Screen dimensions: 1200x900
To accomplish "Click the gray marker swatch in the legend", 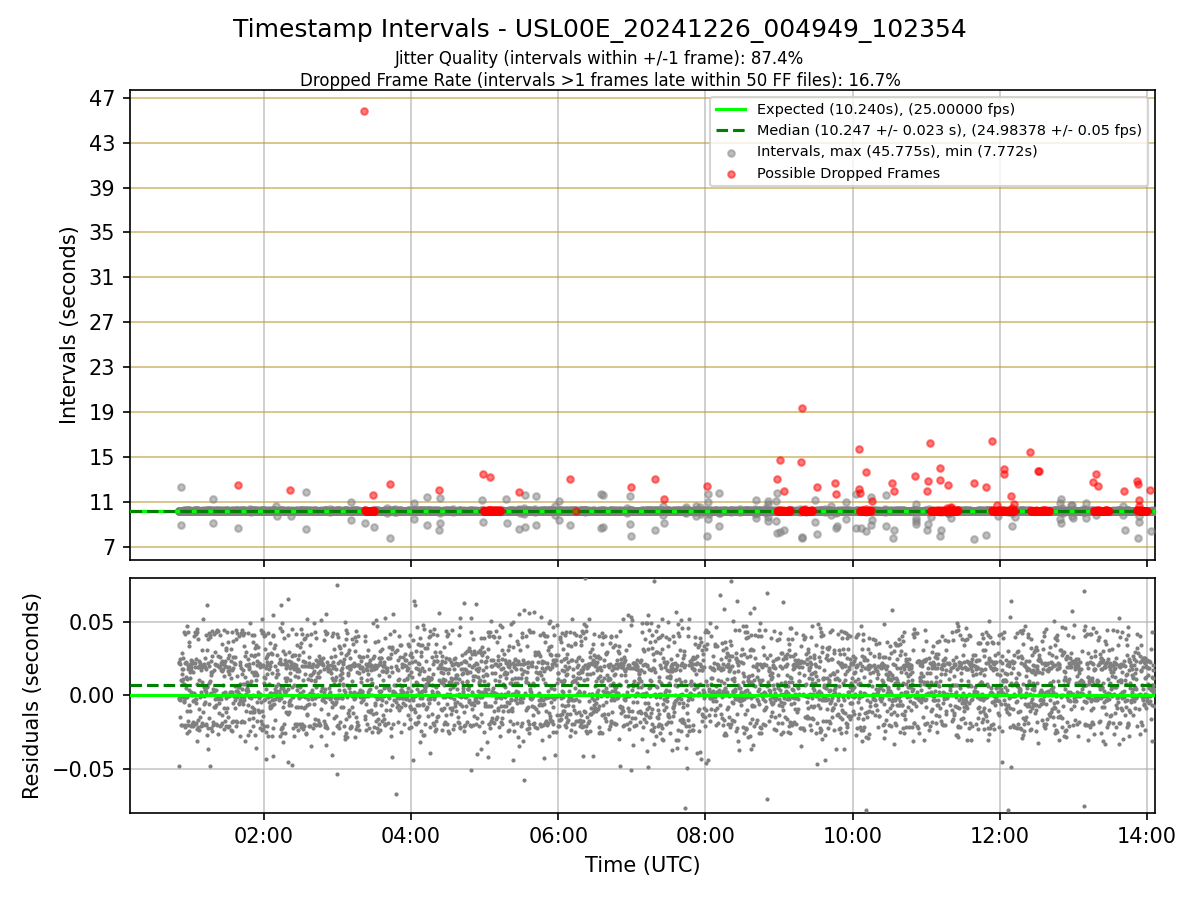I will pos(731,153).
